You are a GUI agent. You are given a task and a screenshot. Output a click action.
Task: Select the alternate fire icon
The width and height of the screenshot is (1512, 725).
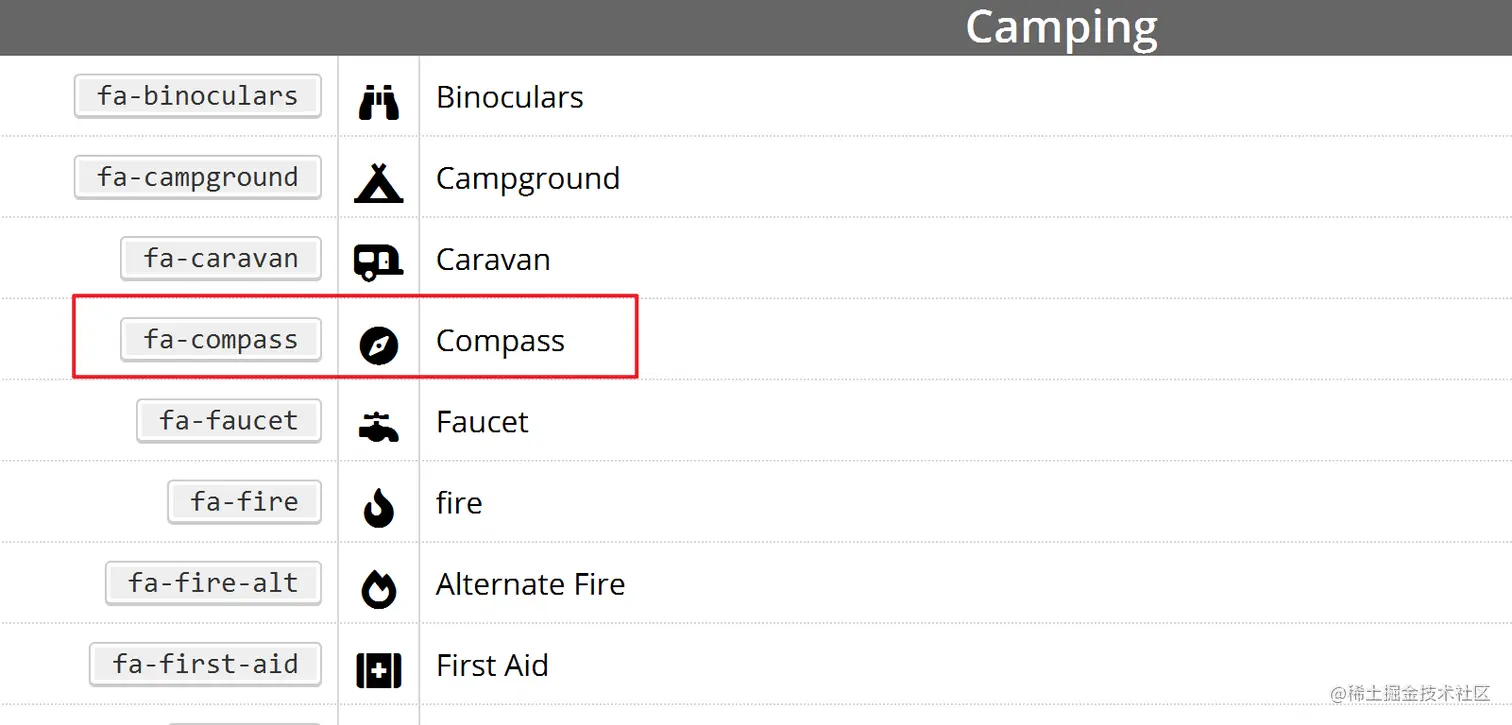click(379, 589)
